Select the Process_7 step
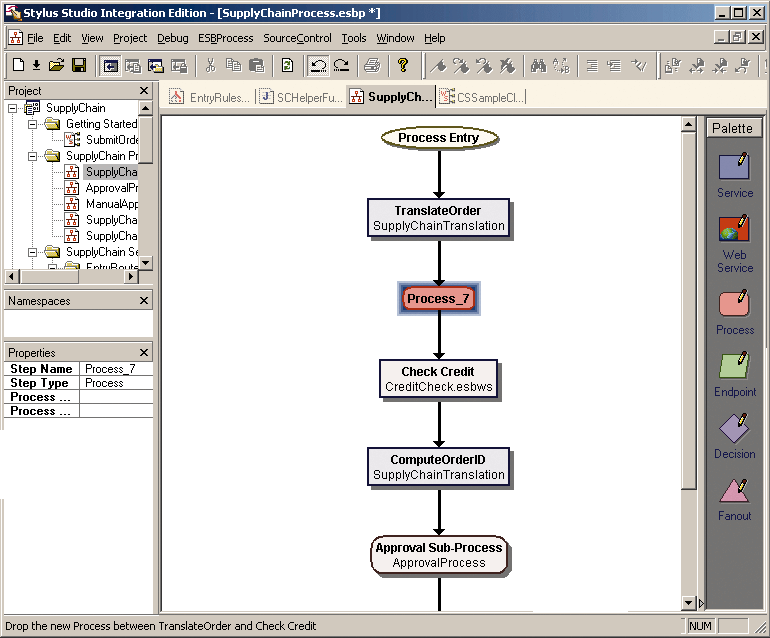The image size is (770, 638). [439, 299]
